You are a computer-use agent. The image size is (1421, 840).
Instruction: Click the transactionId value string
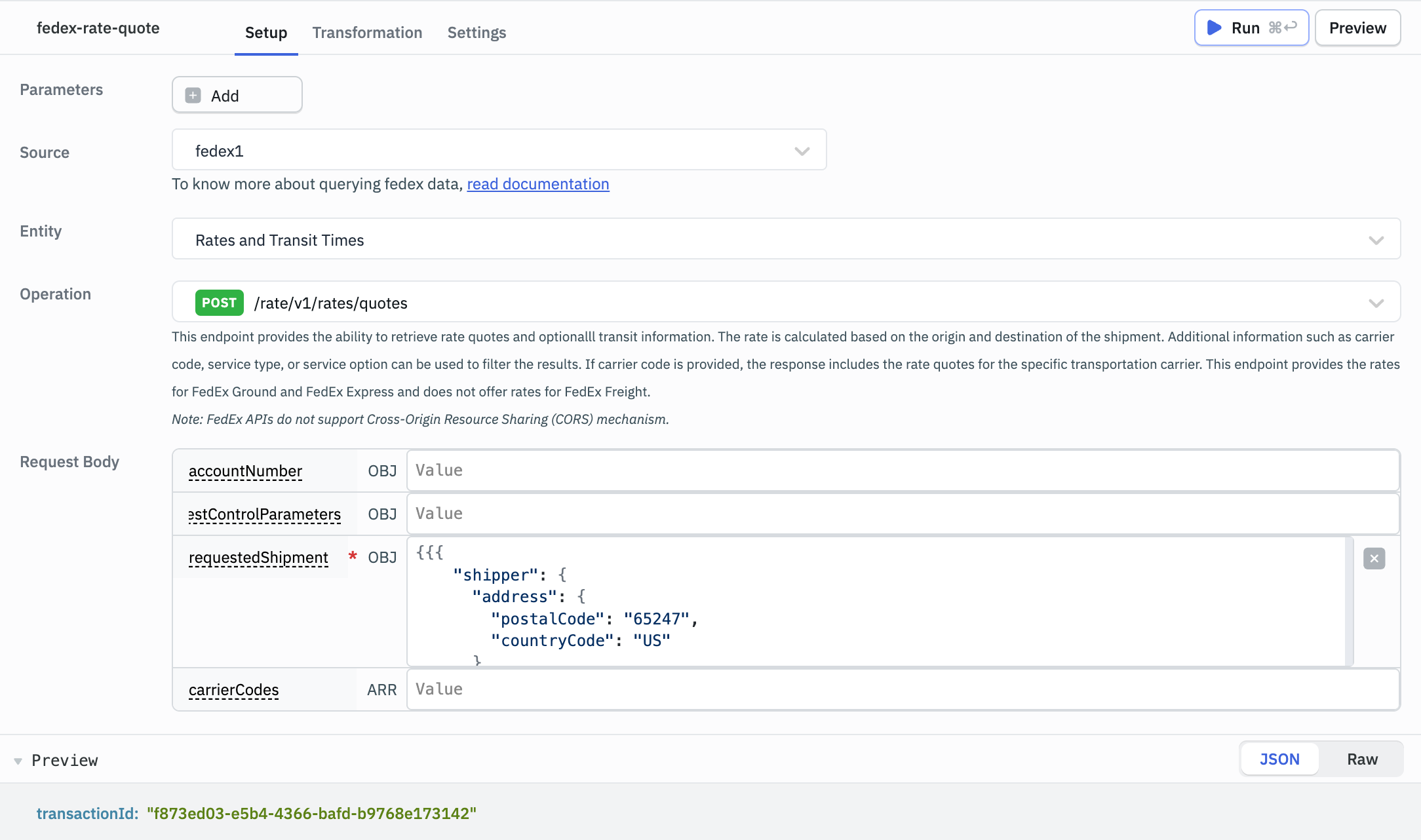point(311,813)
